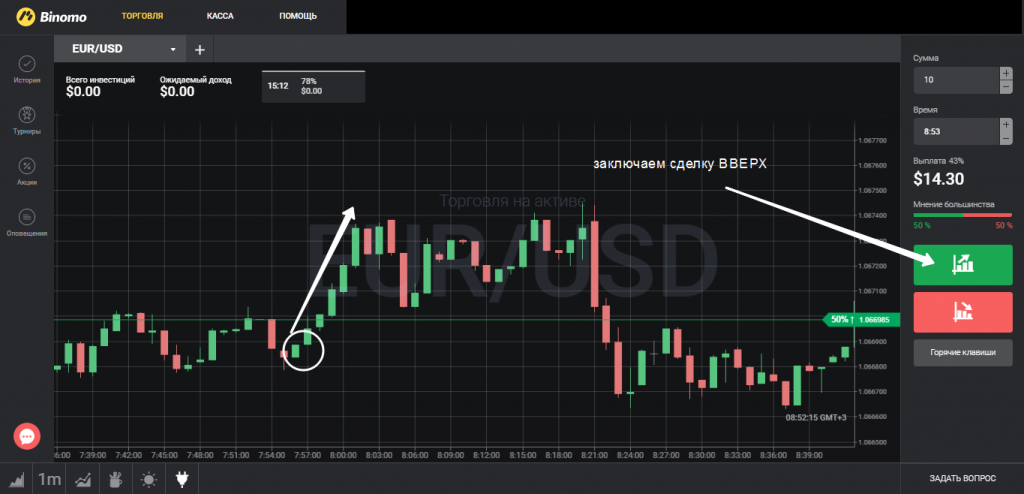Open Горячие клавиши hotkeys button
The image size is (1024, 494).
[963, 352]
